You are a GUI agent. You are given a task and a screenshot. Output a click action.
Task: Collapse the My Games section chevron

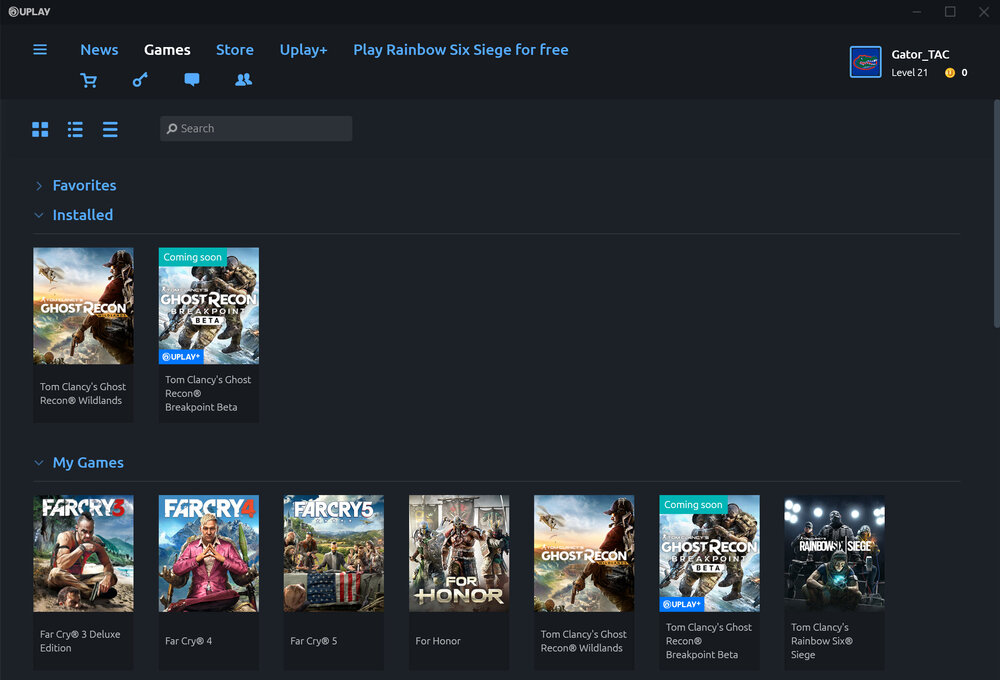39,463
